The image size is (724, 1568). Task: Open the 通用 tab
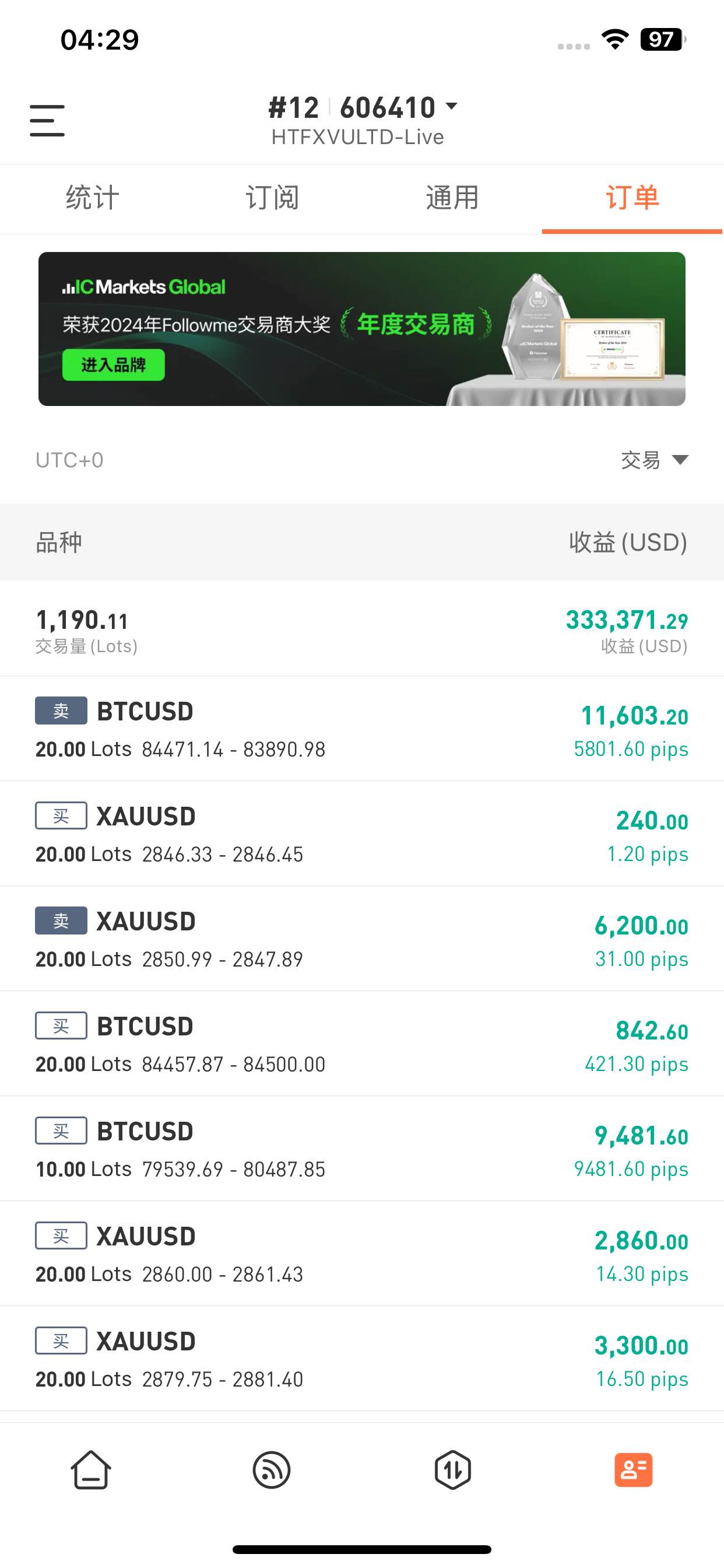point(452,198)
